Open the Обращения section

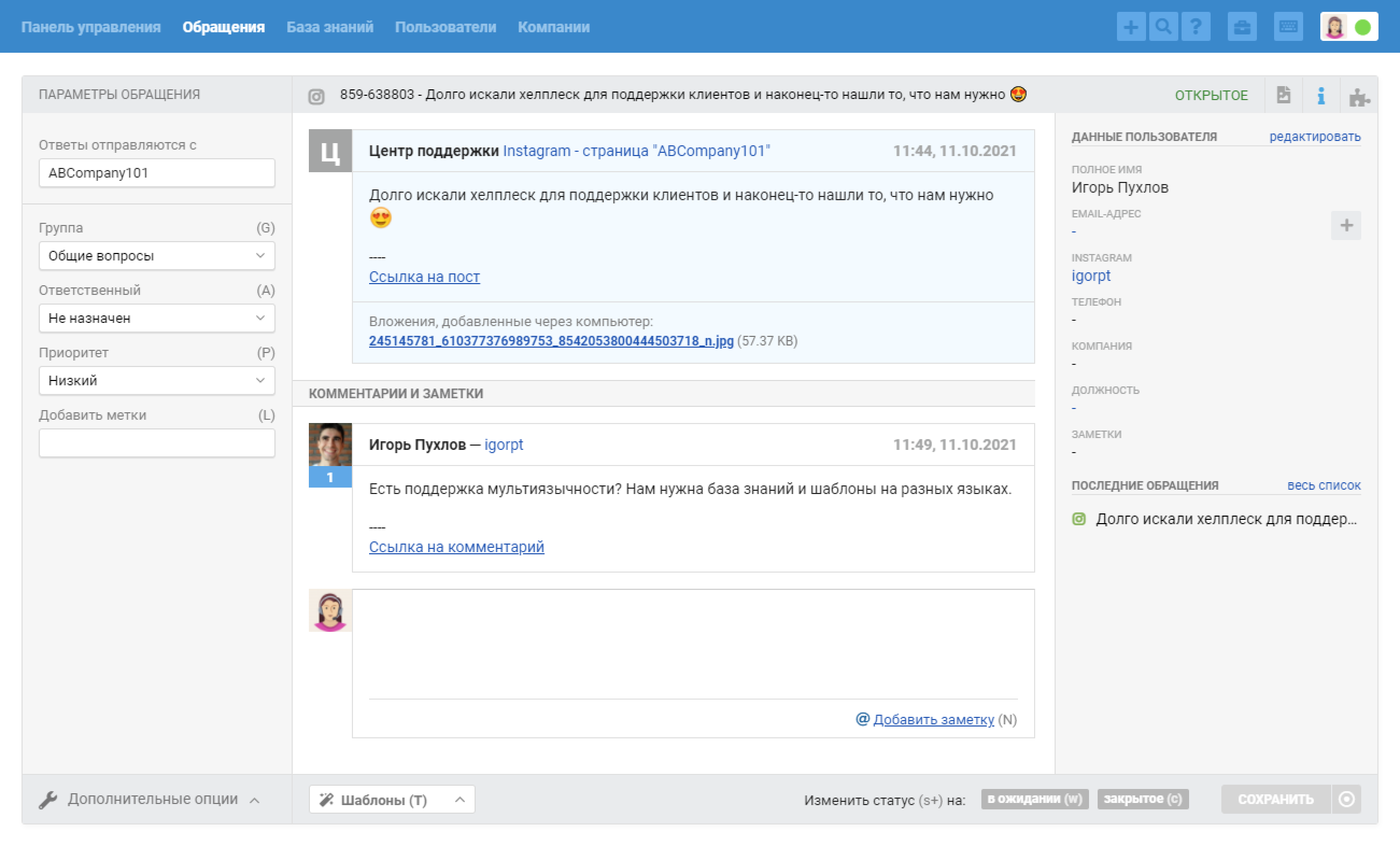point(223,27)
